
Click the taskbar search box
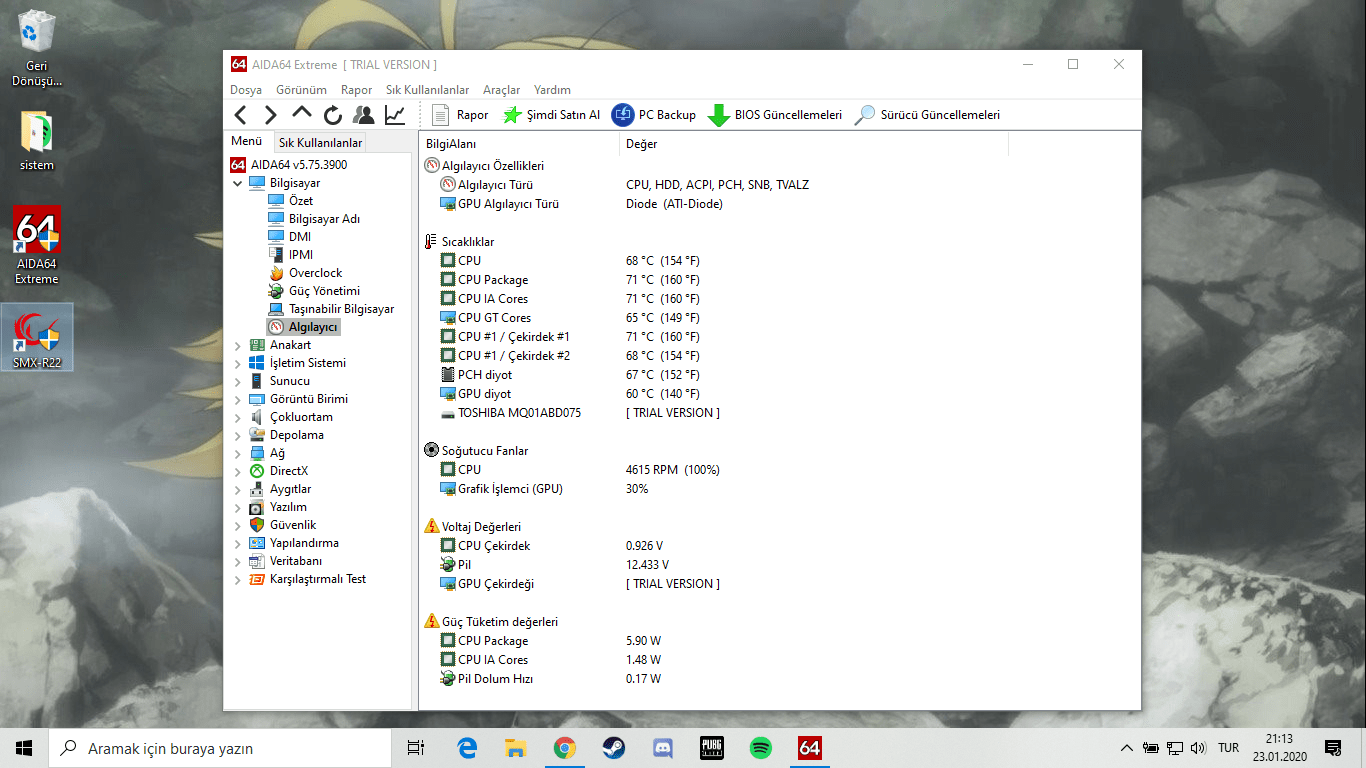pos(220,748)
